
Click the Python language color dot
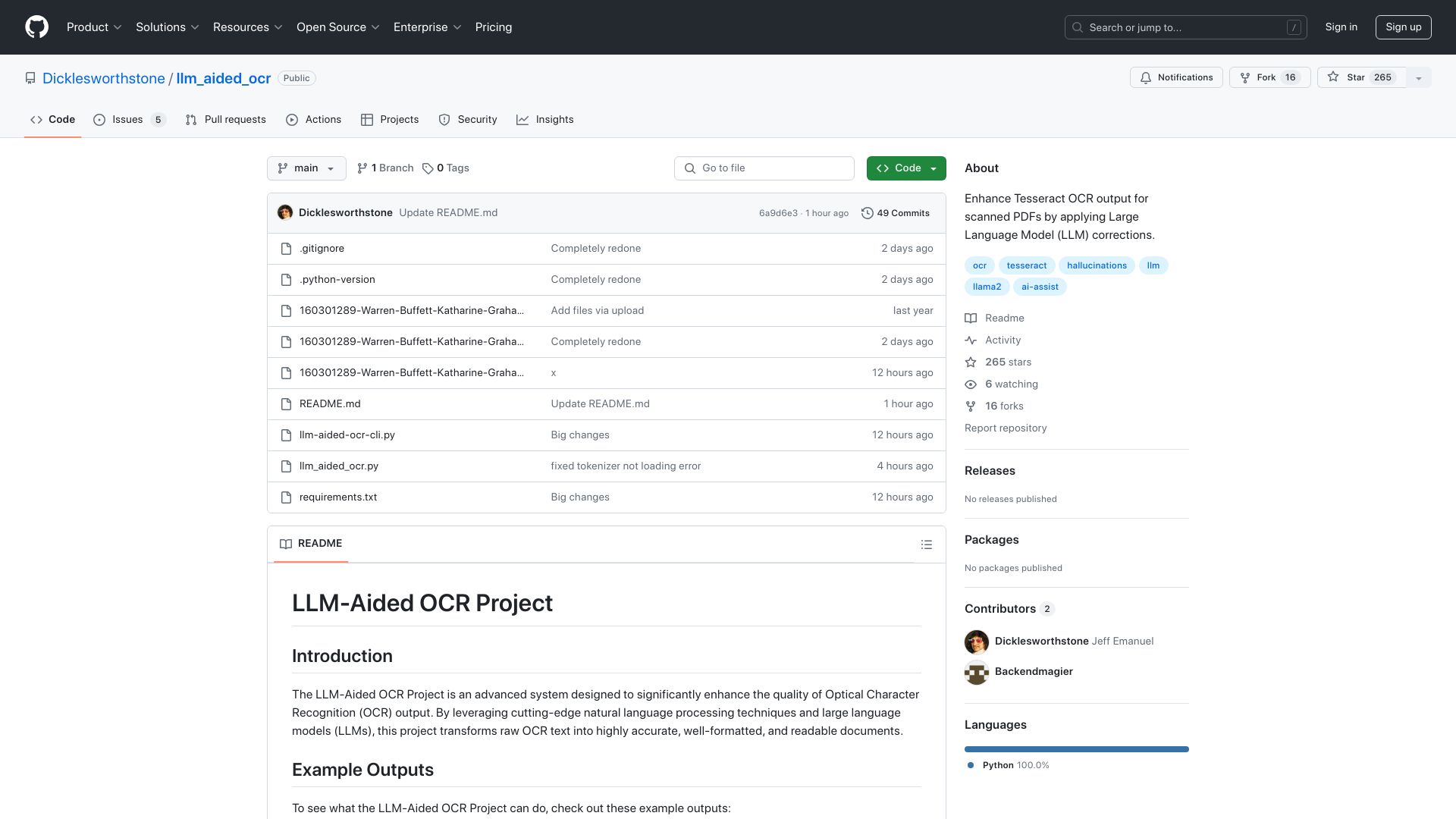971,765
